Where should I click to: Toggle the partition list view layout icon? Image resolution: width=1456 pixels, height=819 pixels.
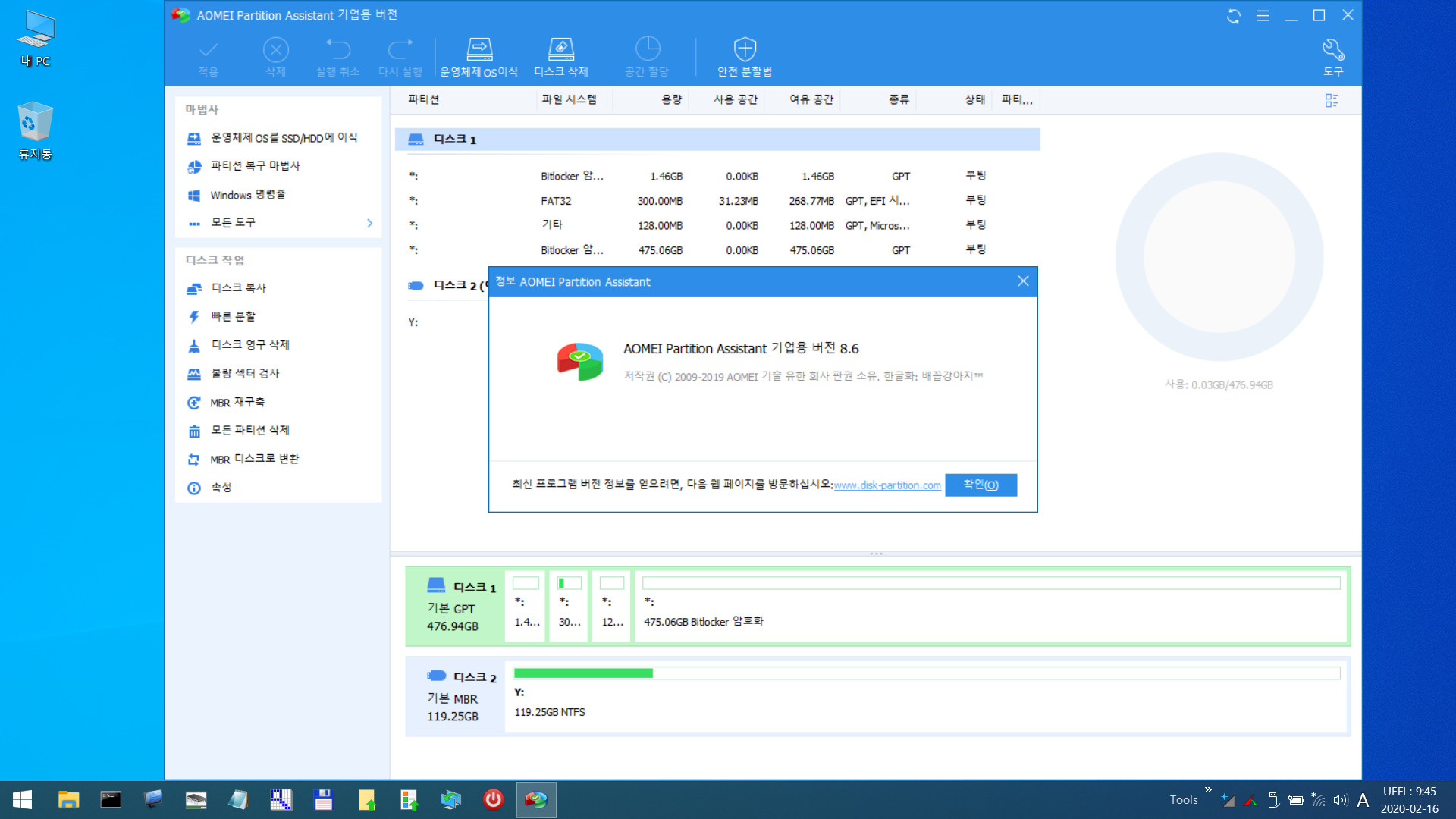[x=1332, y=100]
